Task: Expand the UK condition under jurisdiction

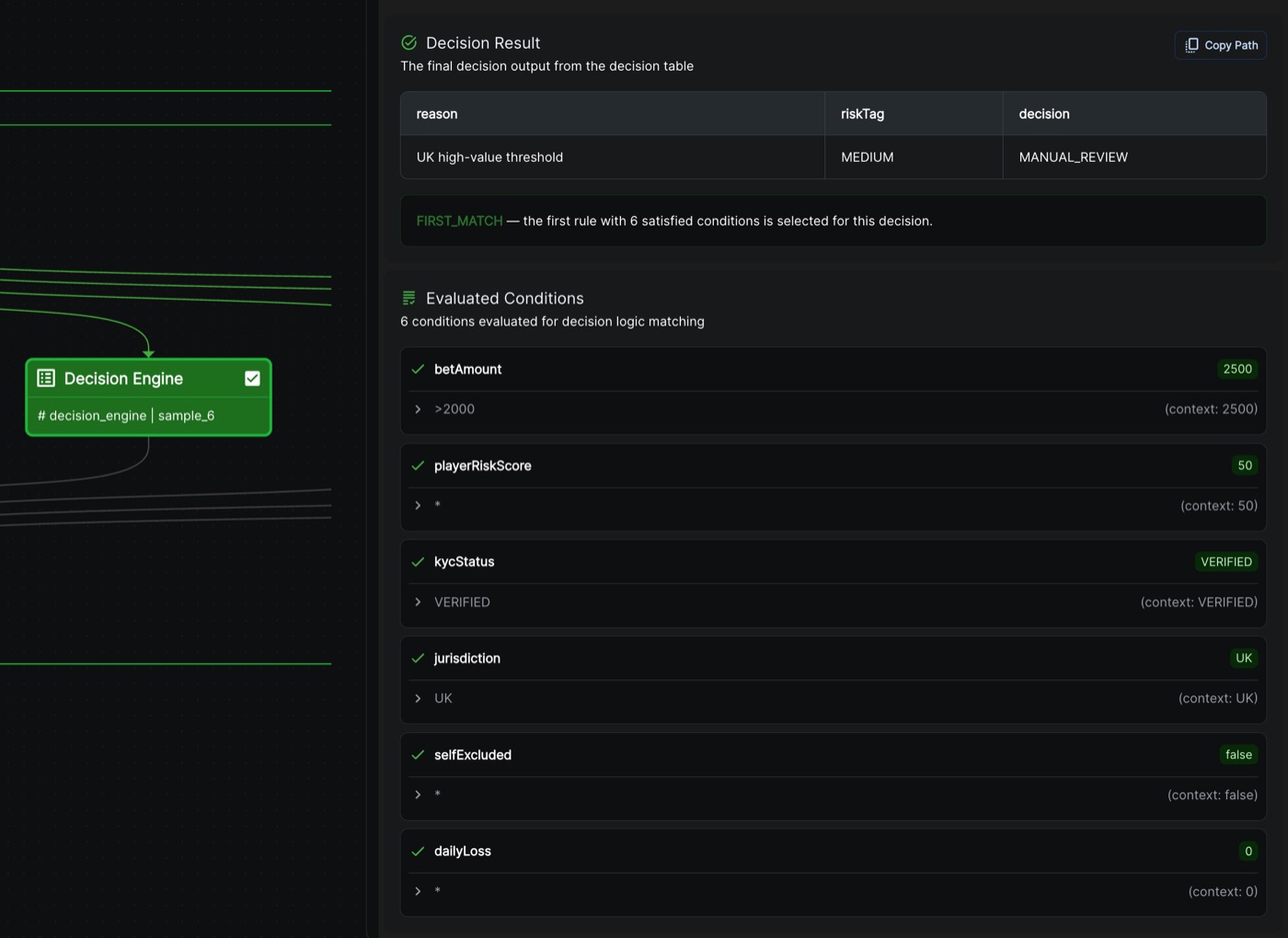Action: tap(418, 698)
